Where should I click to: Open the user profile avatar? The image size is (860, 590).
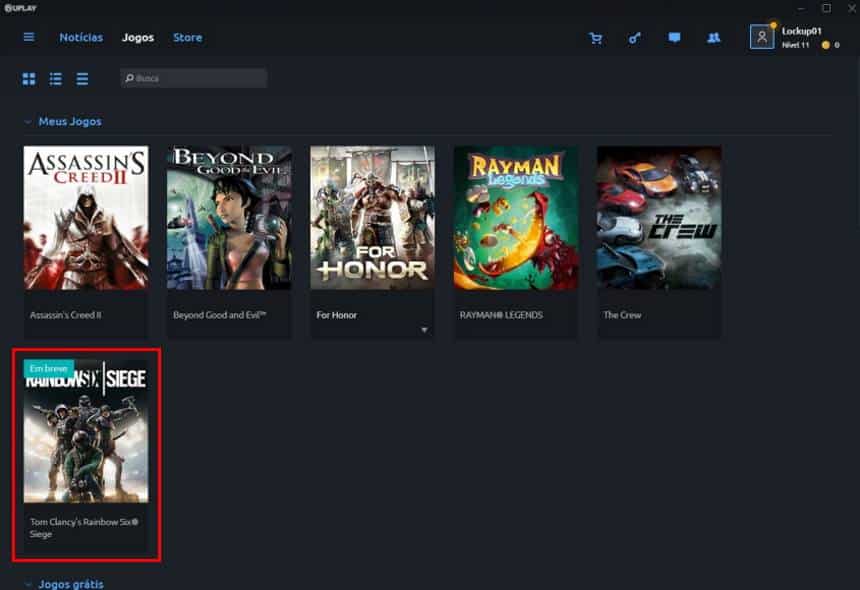762,37
